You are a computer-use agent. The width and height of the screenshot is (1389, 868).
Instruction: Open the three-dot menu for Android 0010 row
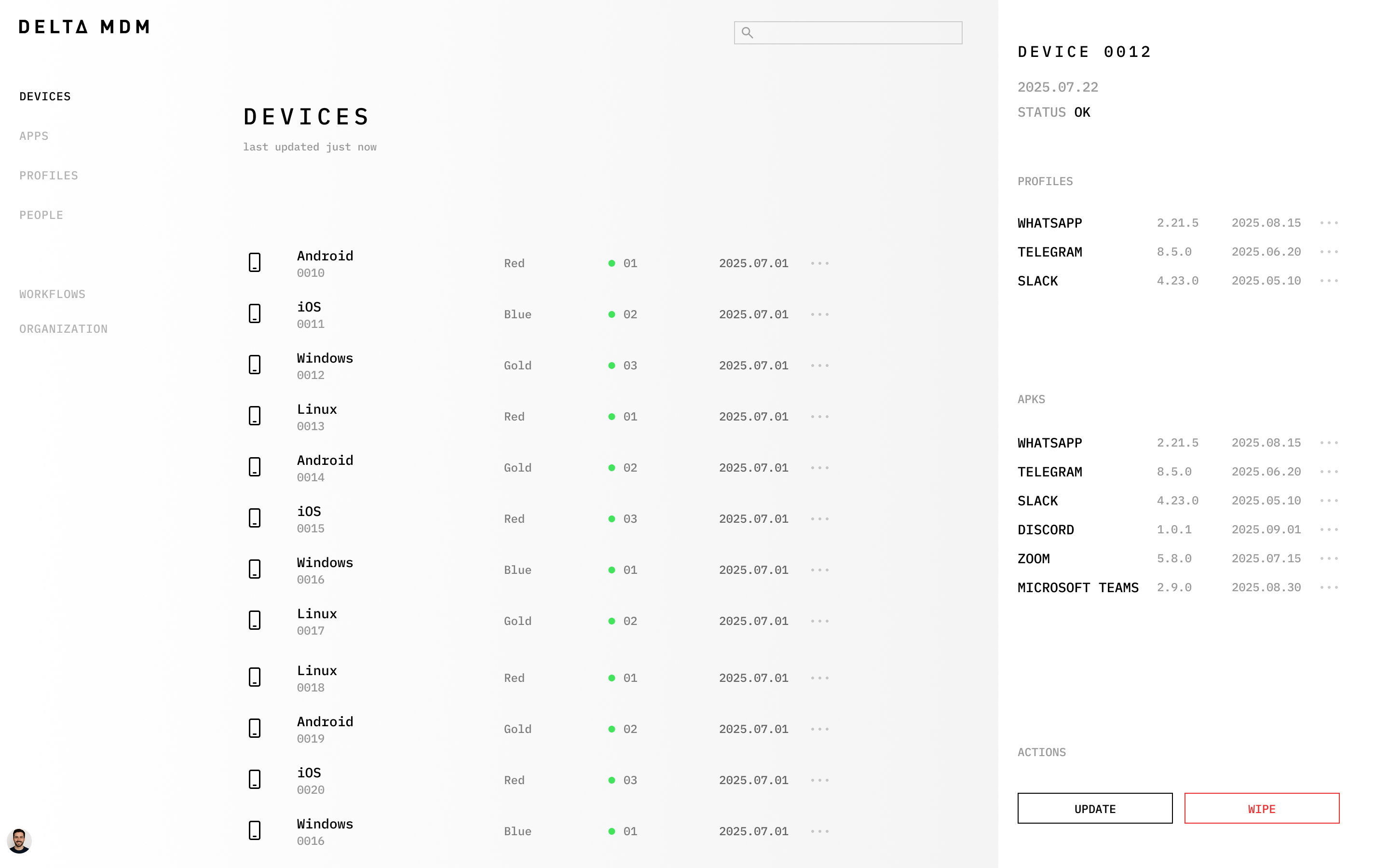819,263
